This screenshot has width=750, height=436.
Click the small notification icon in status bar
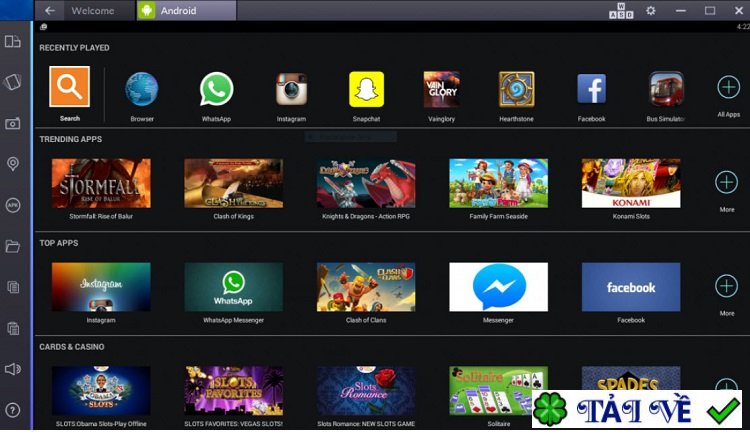[x=44, y=27]
